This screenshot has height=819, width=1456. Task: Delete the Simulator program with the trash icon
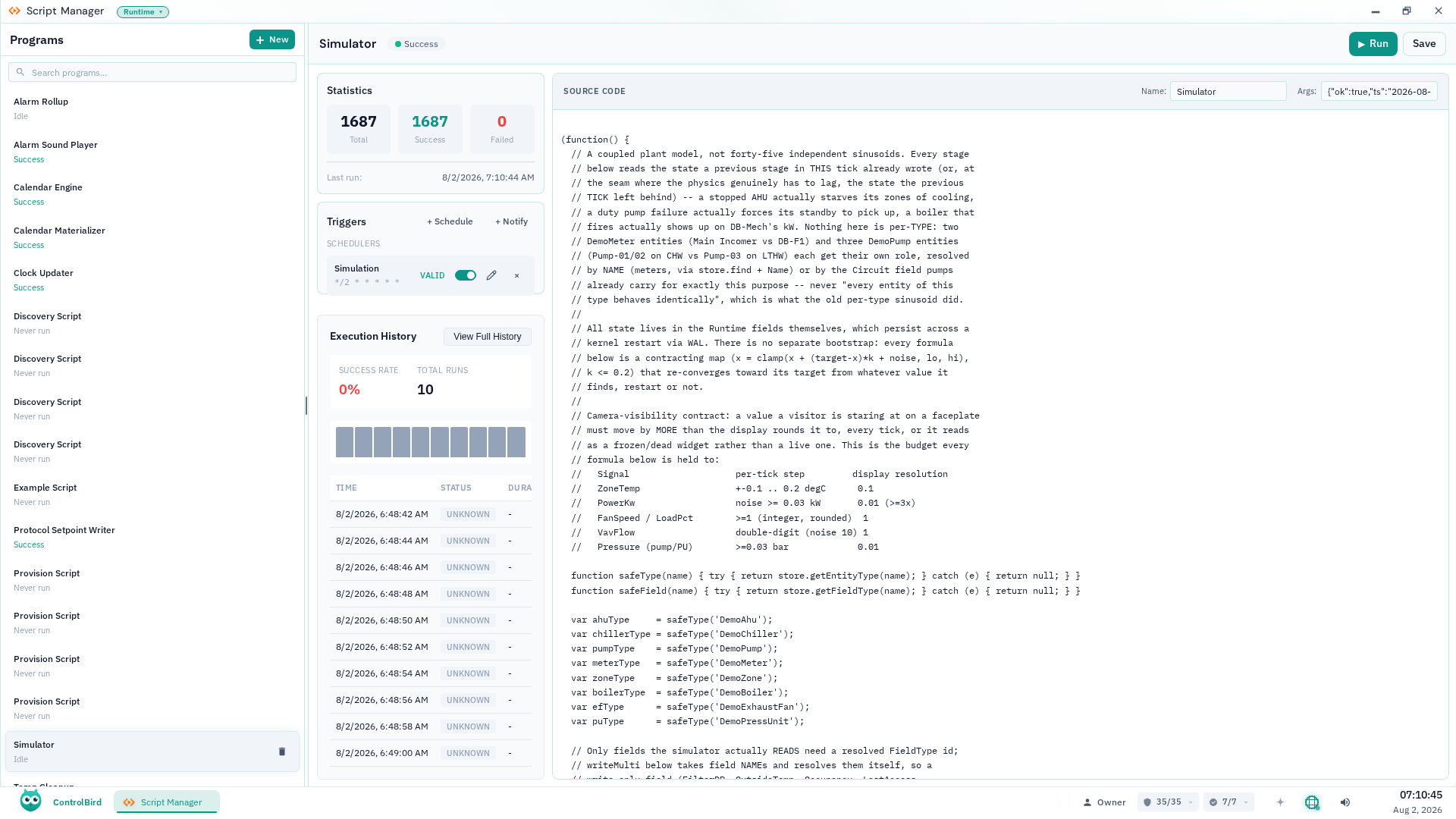(x=282, y=752)
